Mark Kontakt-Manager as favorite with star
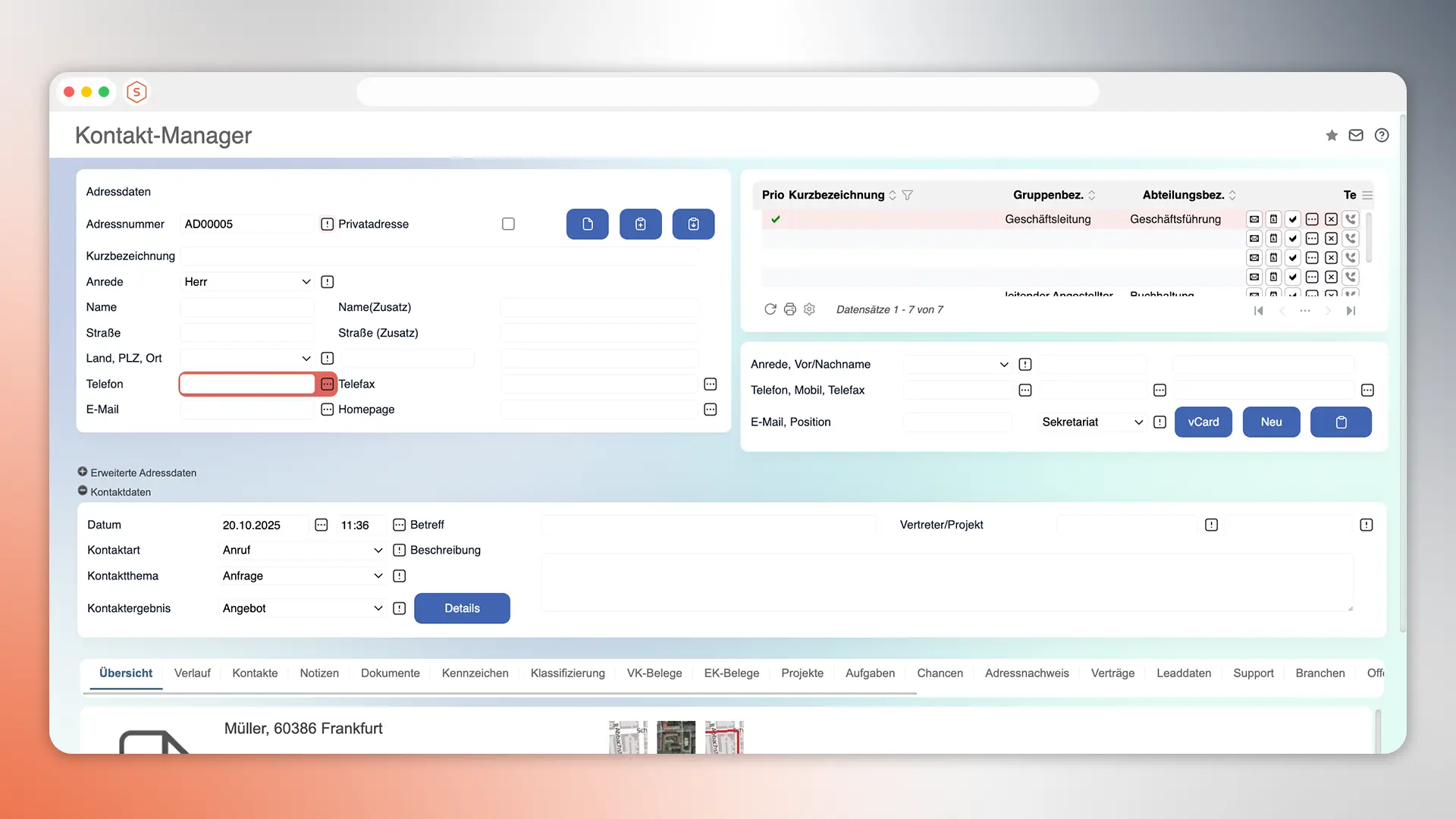 coord(1332,135)
